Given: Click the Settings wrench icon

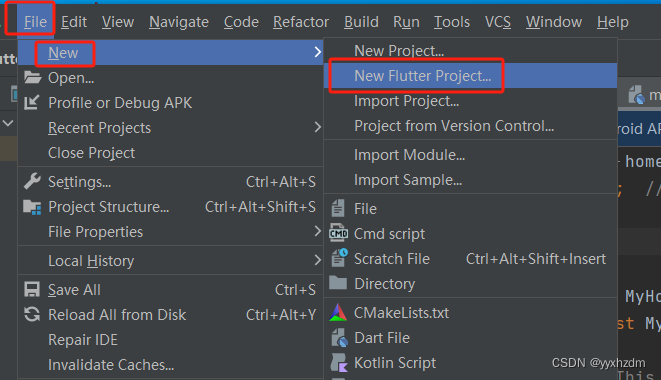Looking at the screenshot, I should [x=32, y=181].
